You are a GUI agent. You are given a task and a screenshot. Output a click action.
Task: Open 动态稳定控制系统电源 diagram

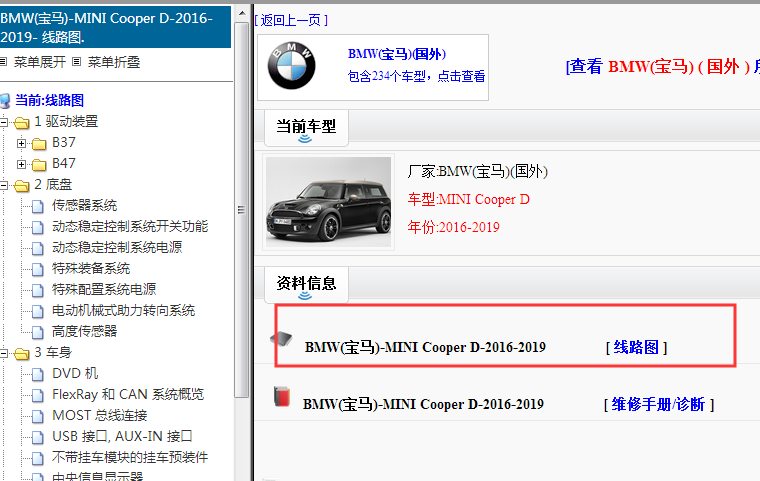(x=117, y=247)
